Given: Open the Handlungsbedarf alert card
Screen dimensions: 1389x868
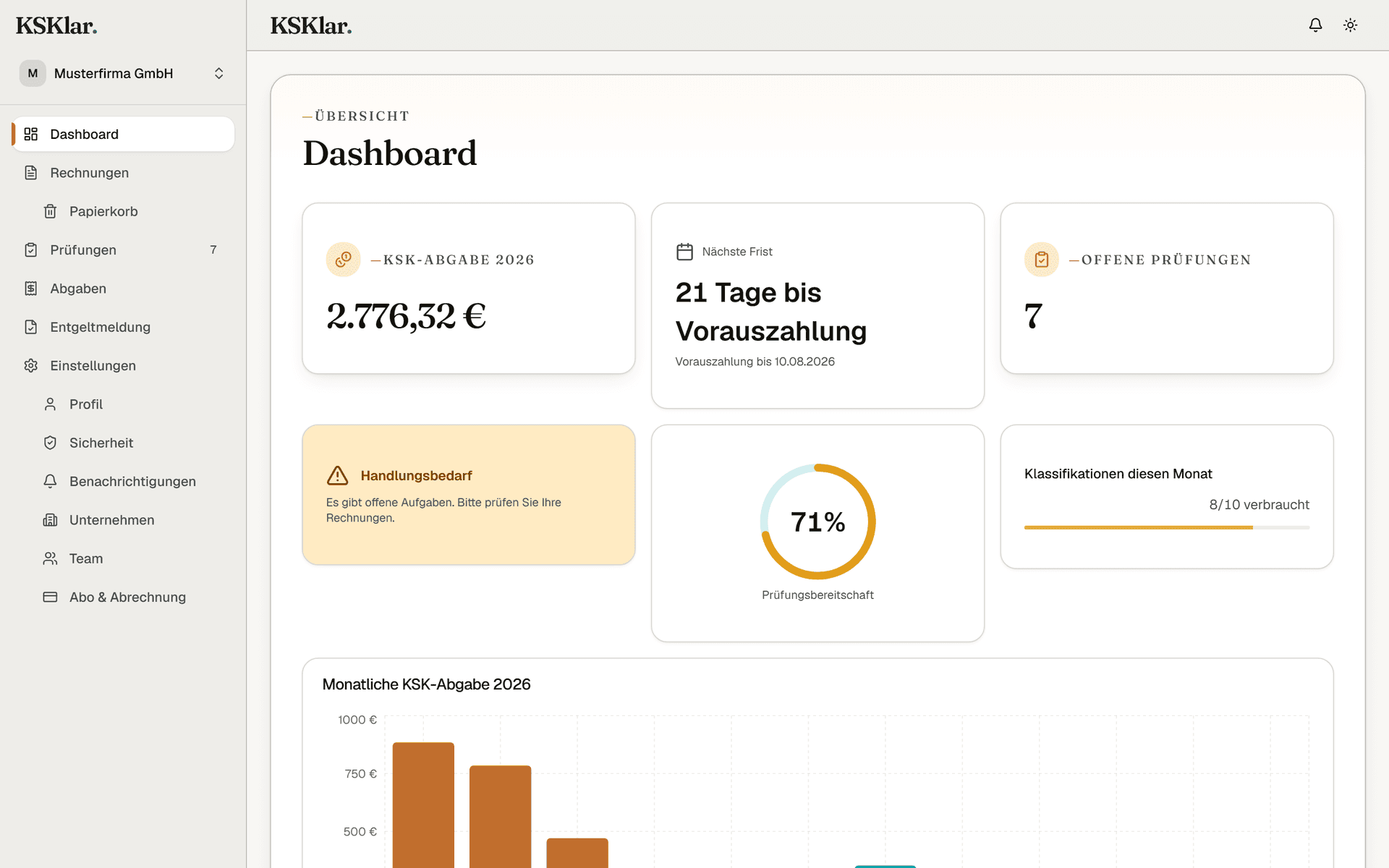Looking at the screenshot, I should (469, 495).
